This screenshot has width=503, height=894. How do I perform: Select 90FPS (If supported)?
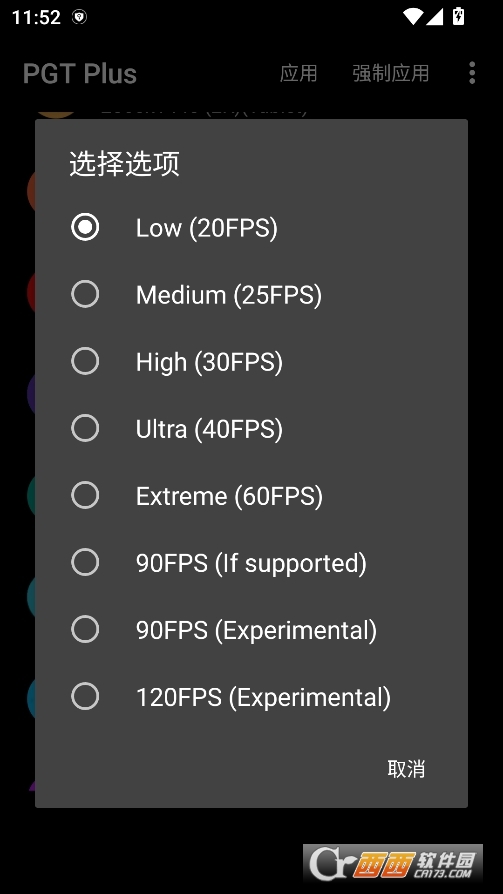pos(252,563)
